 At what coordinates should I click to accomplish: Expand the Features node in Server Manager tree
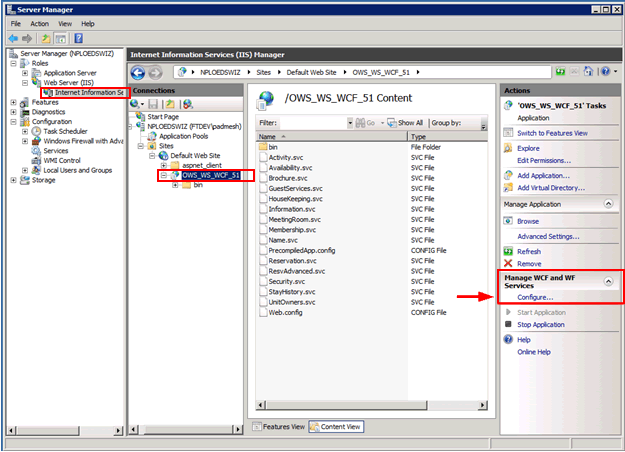pos(13,102)
